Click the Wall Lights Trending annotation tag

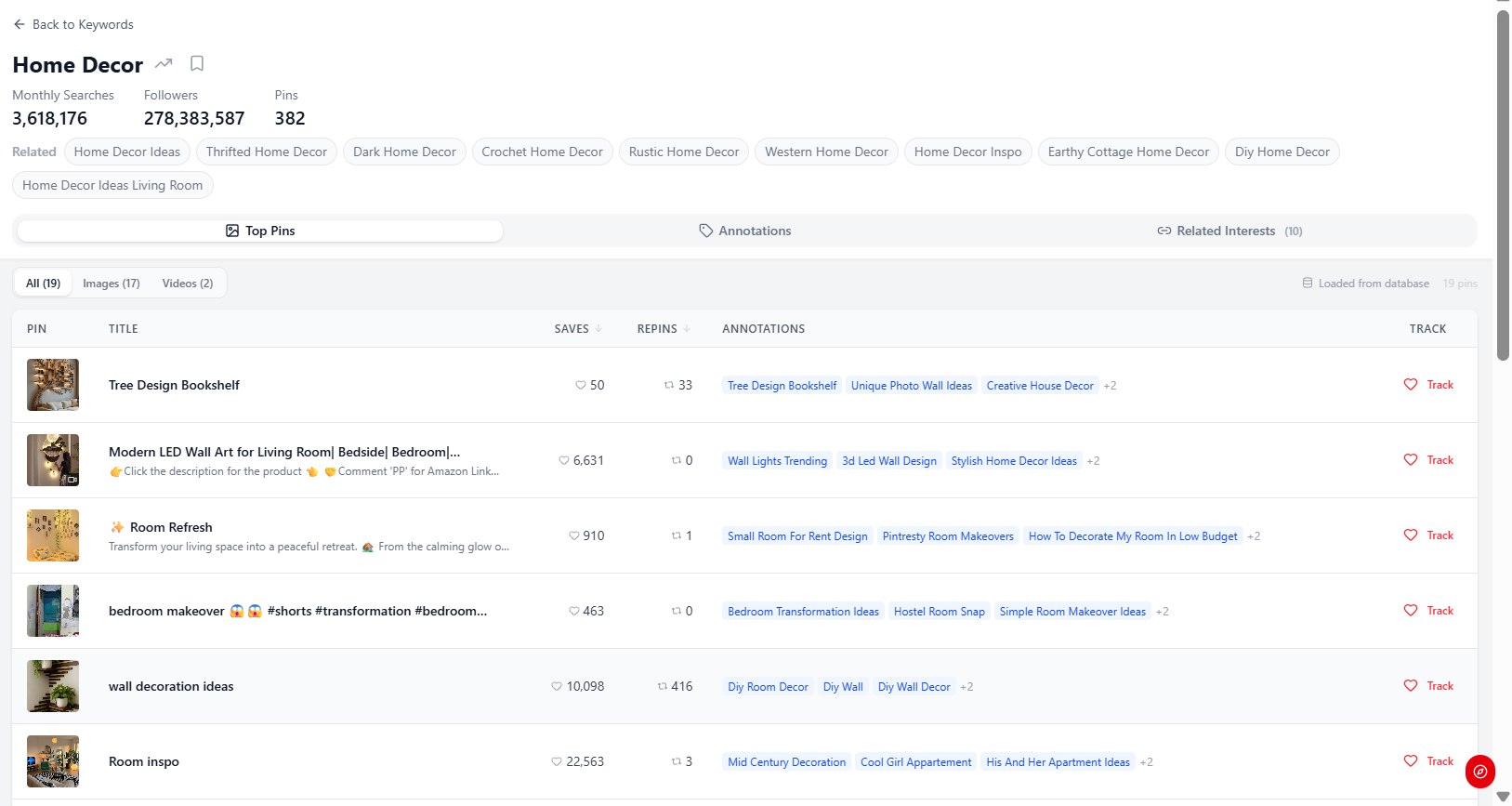click(x=778, y=461)
